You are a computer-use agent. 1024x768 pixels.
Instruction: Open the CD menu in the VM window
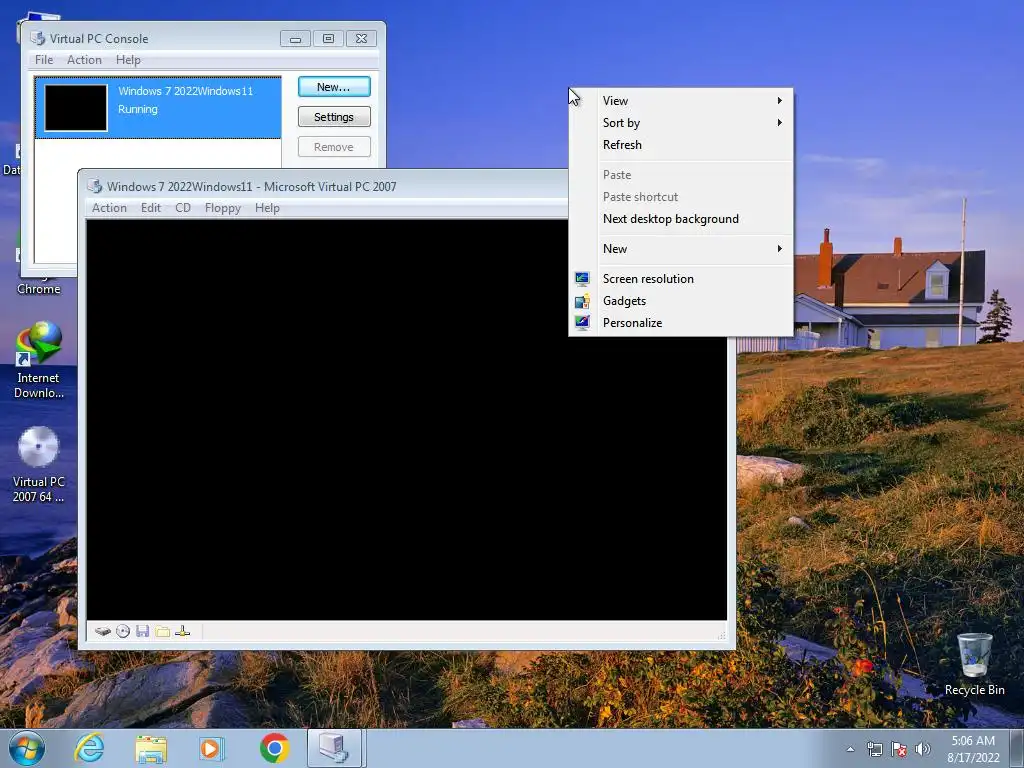(x=183, y=208)
